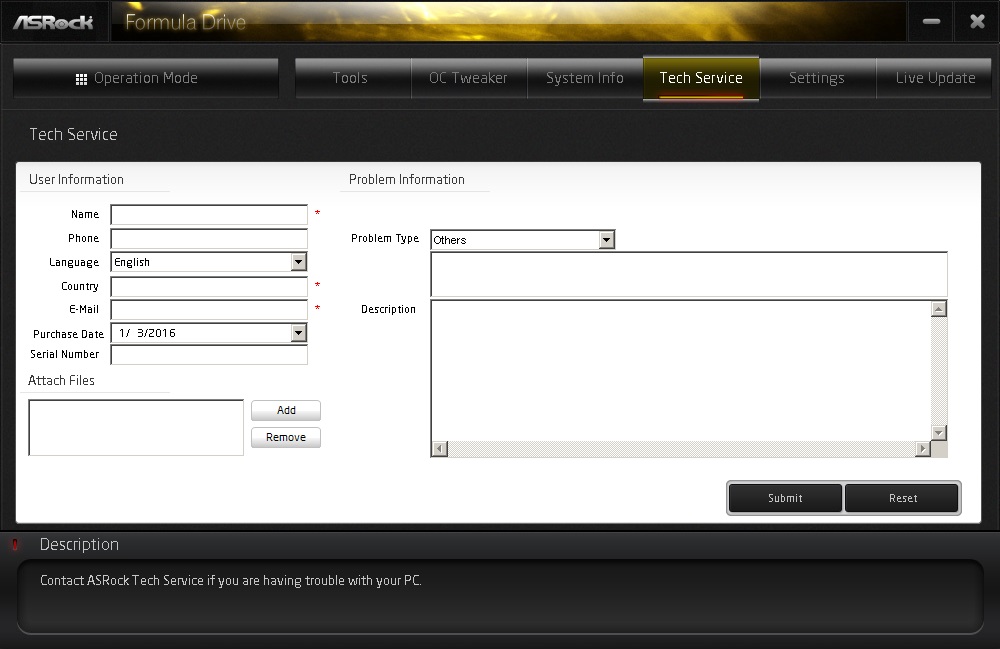Image resolution: width=1000 pixels, height=649 pixels.
Task: Click the English language value
Action: tap(132, 262)
